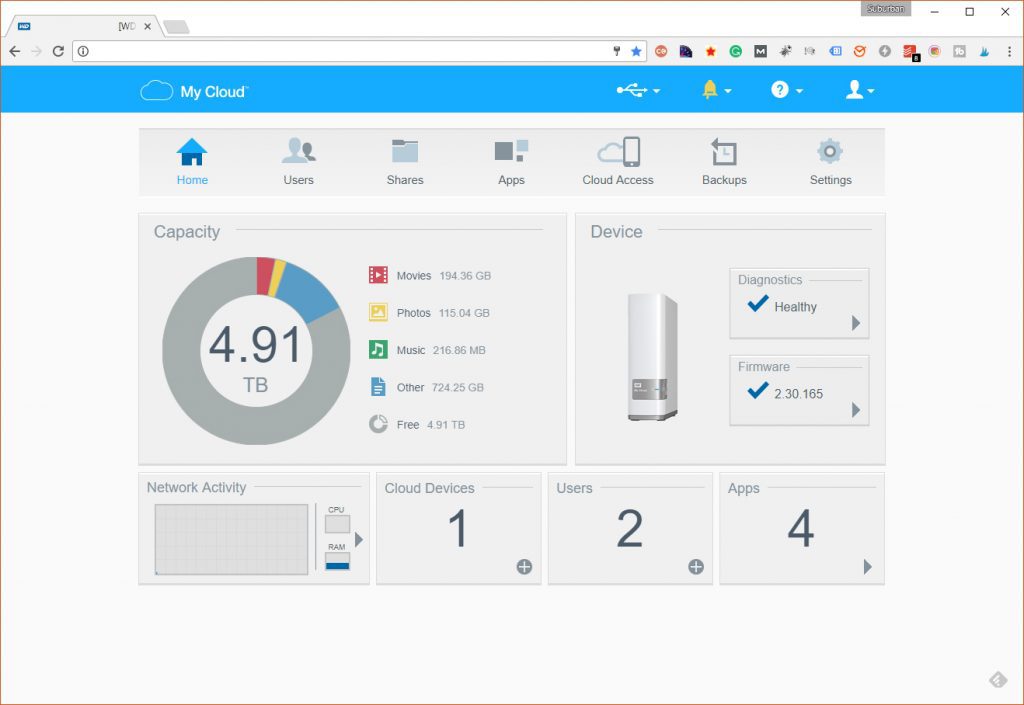The height and width of the screenshot is (705, 1024).
Task: Click the blue segment of capacity chart
Action: [x=308, y=290]
